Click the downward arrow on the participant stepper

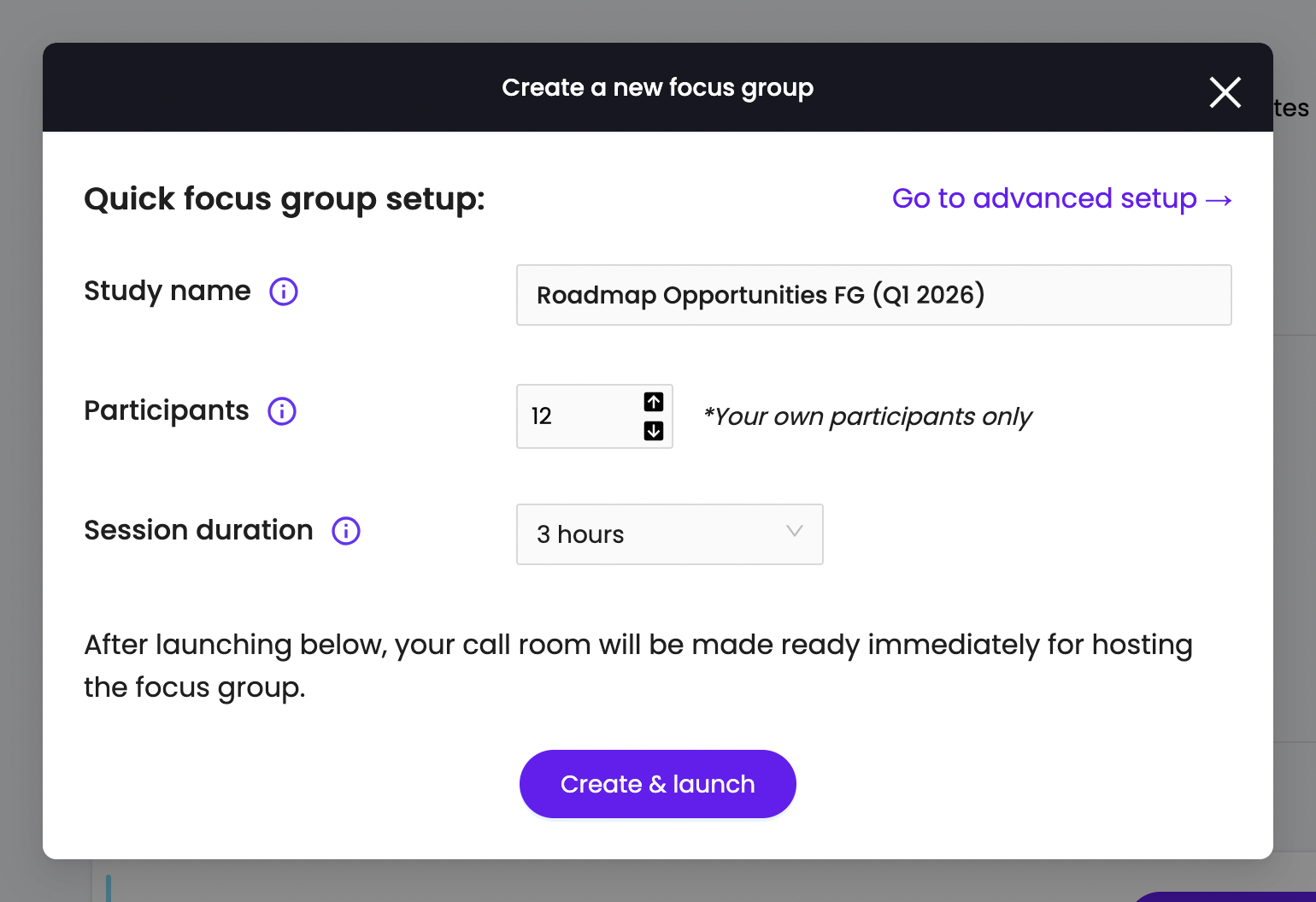(654, 432)
